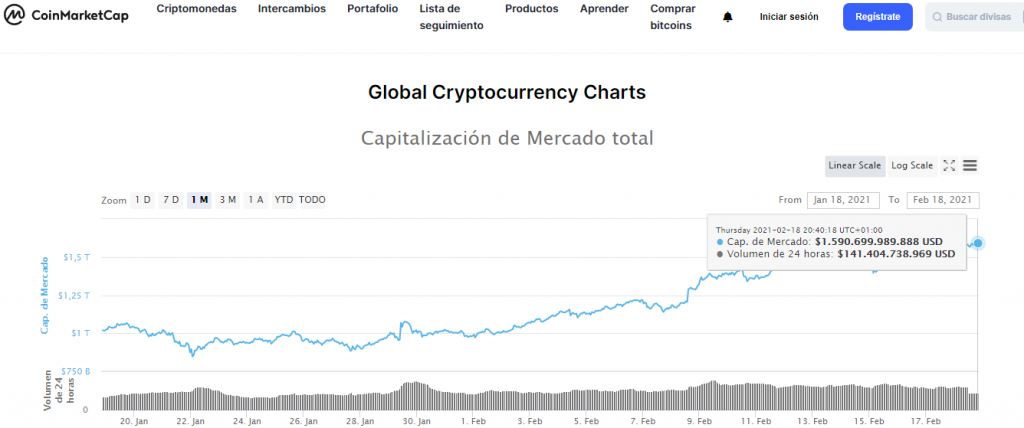
Task: Open Portafolio page
Action: [x=372, y=8]
